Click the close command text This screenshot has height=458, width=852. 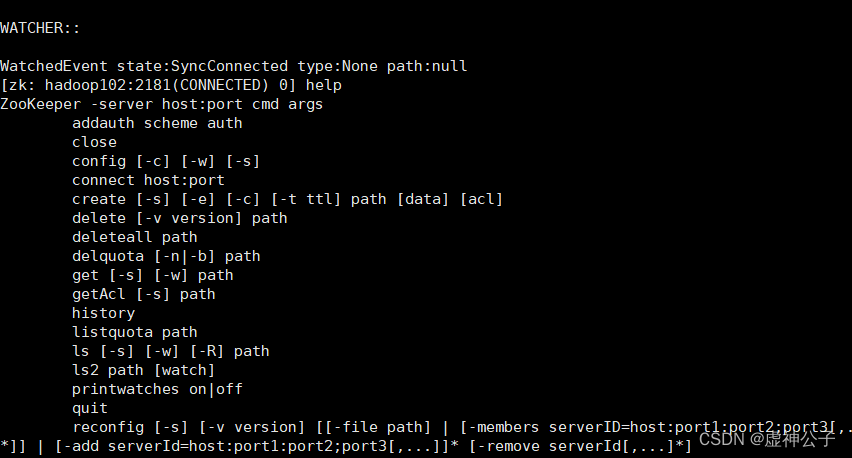point(94,142)
